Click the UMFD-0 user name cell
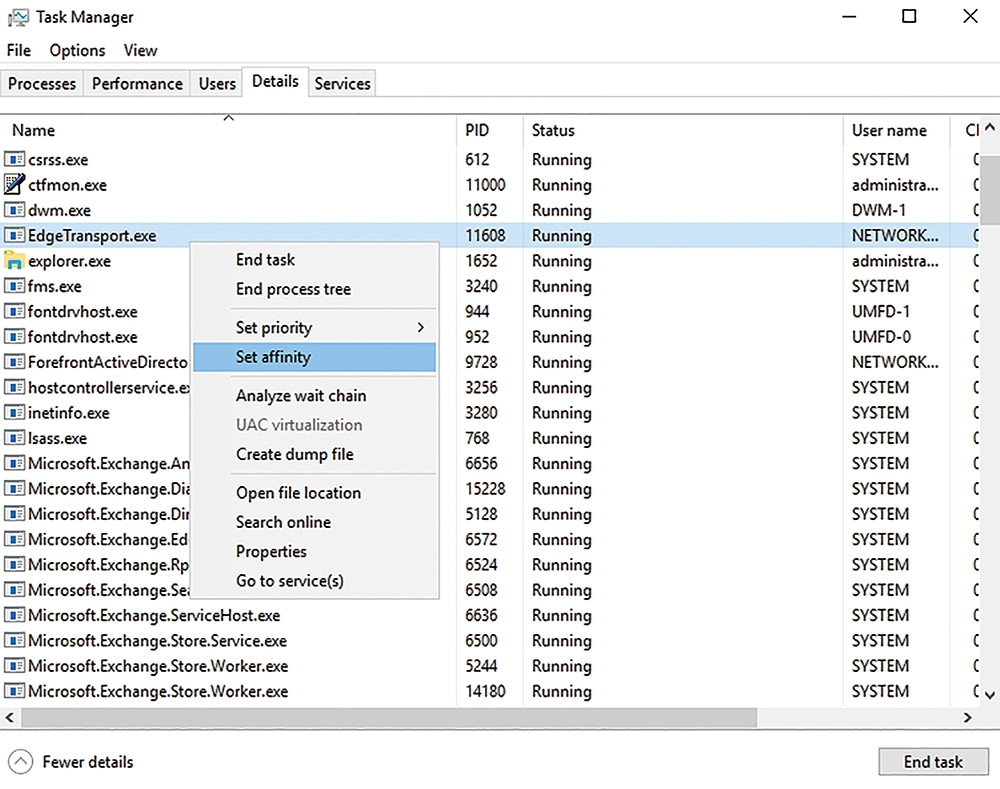 point(881,337)
